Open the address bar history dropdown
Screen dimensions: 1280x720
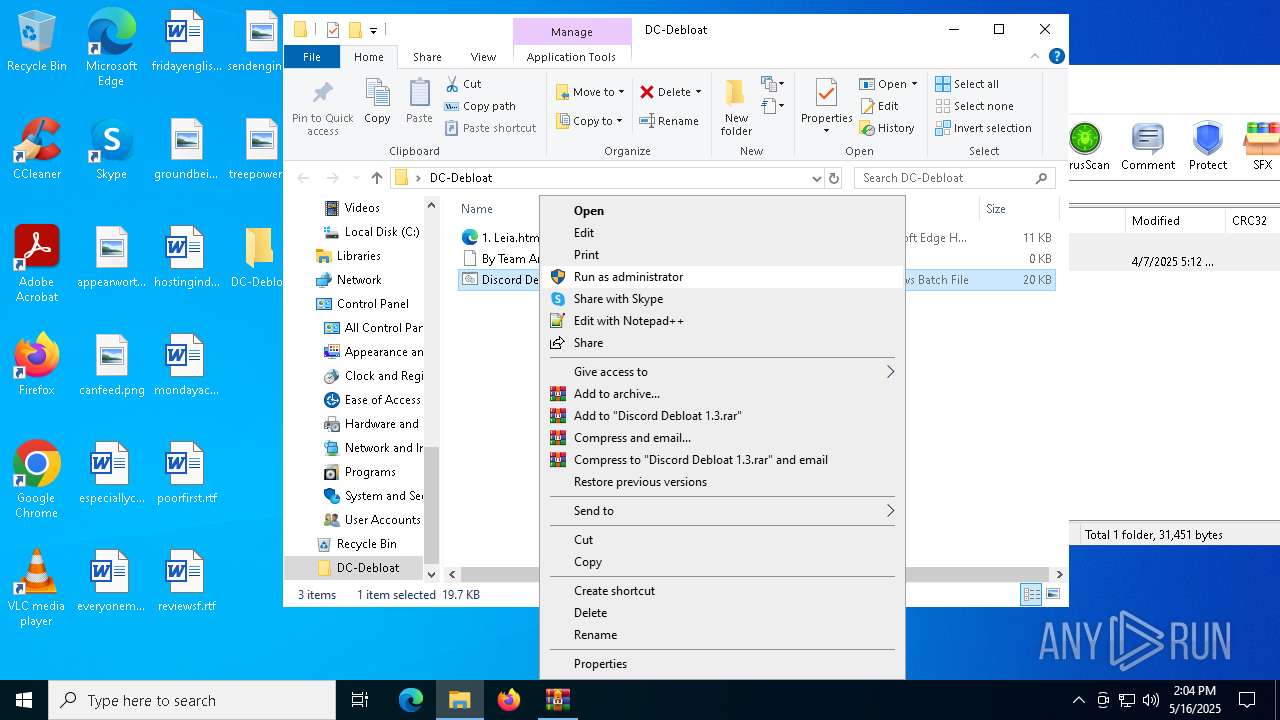point(816,178)
